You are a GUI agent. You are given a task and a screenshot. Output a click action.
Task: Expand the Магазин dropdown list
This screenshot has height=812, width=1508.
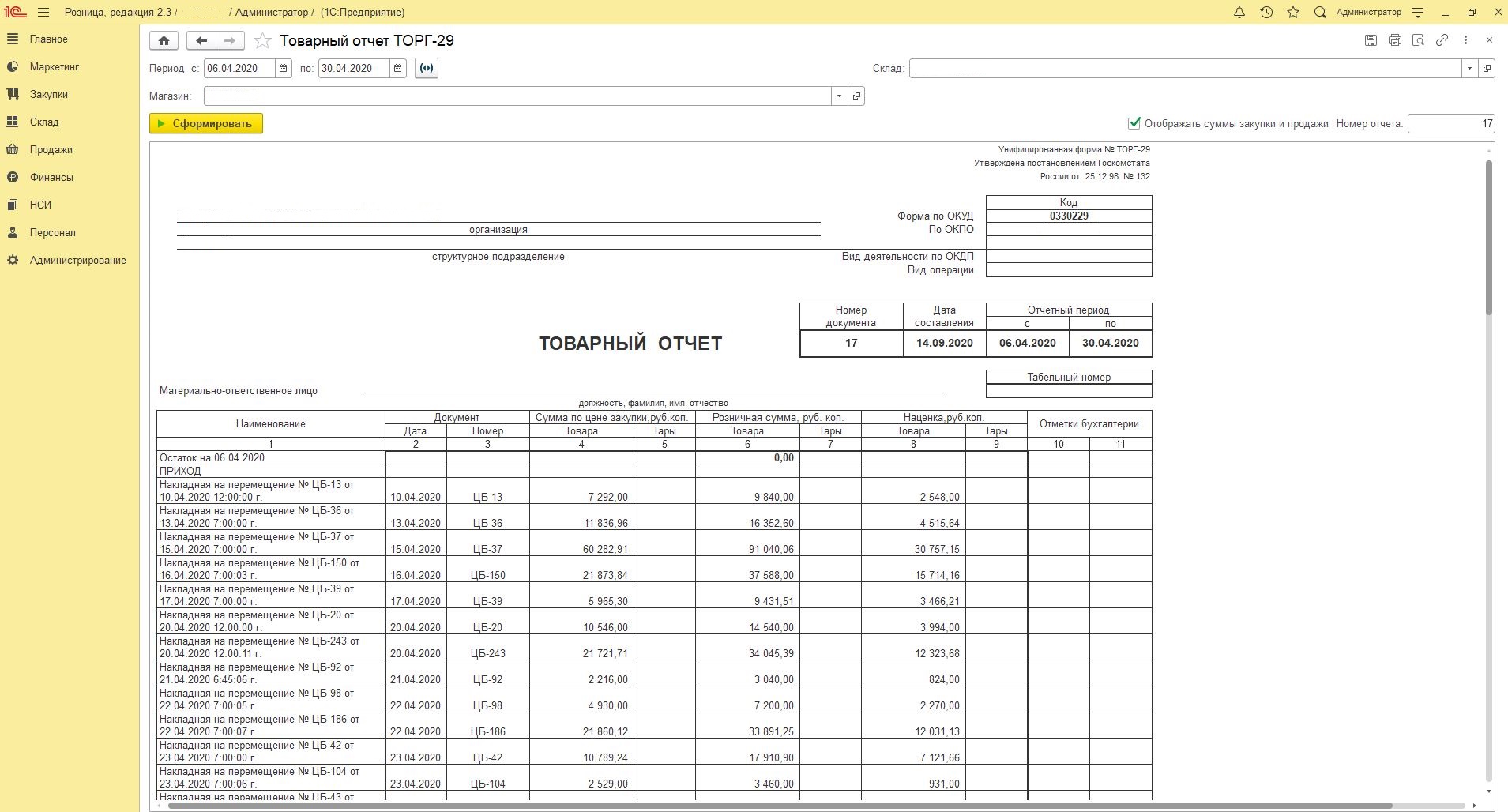[x=839, y=96]
